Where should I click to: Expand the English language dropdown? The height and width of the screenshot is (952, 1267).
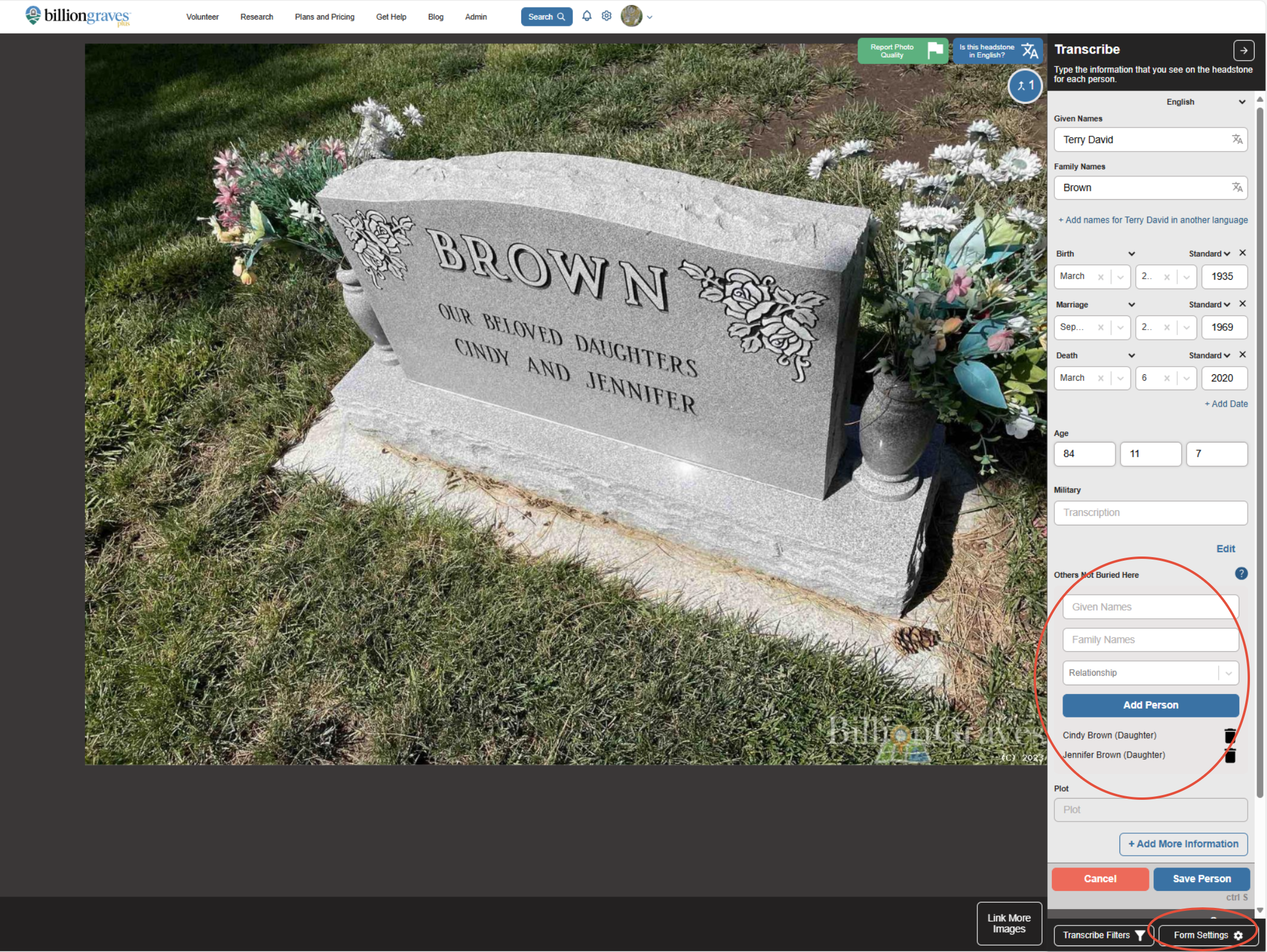(x=1242, y=102)
